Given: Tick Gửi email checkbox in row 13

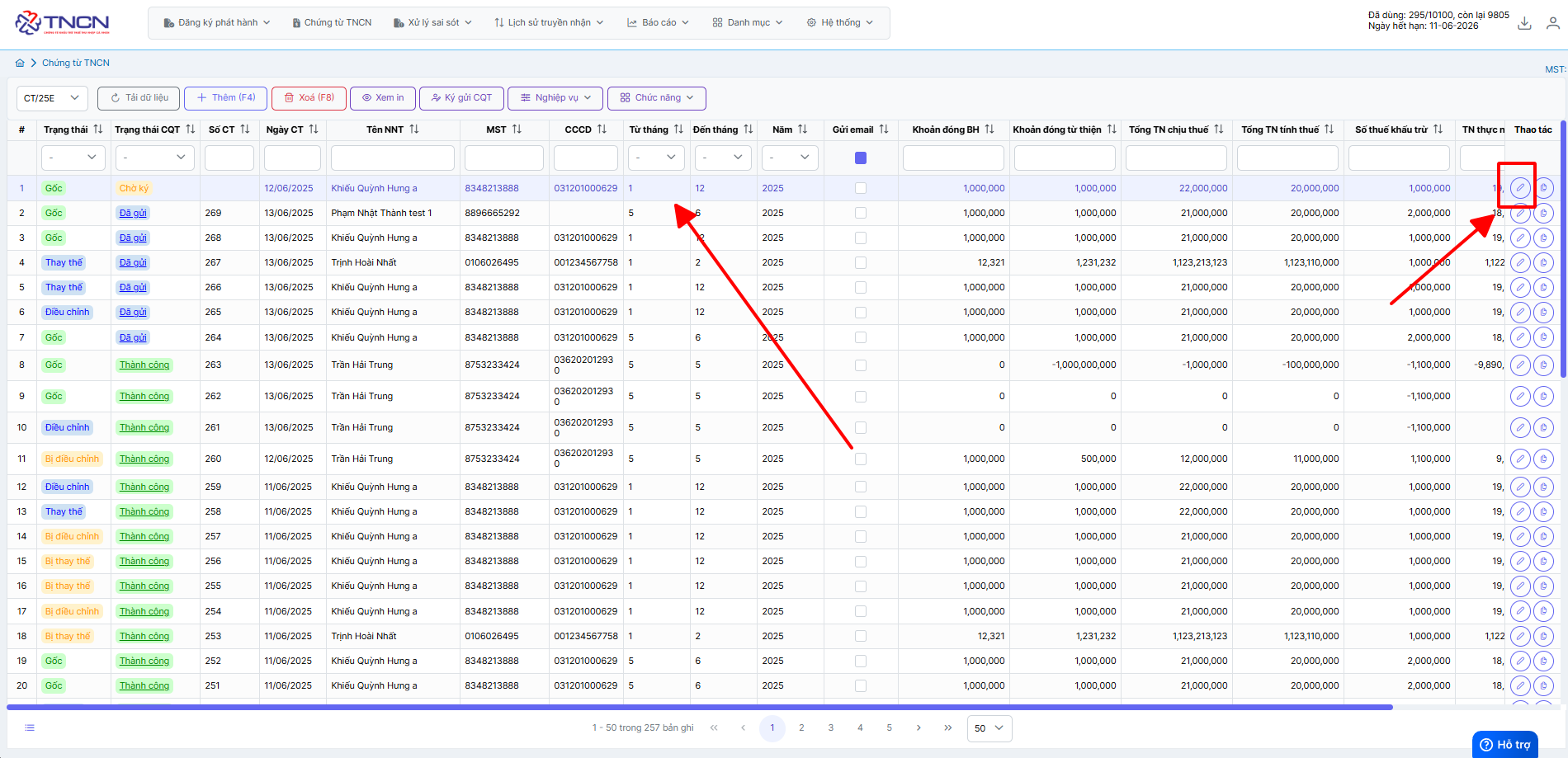Looking at the screenshot, I should click(x=861, y=512).
